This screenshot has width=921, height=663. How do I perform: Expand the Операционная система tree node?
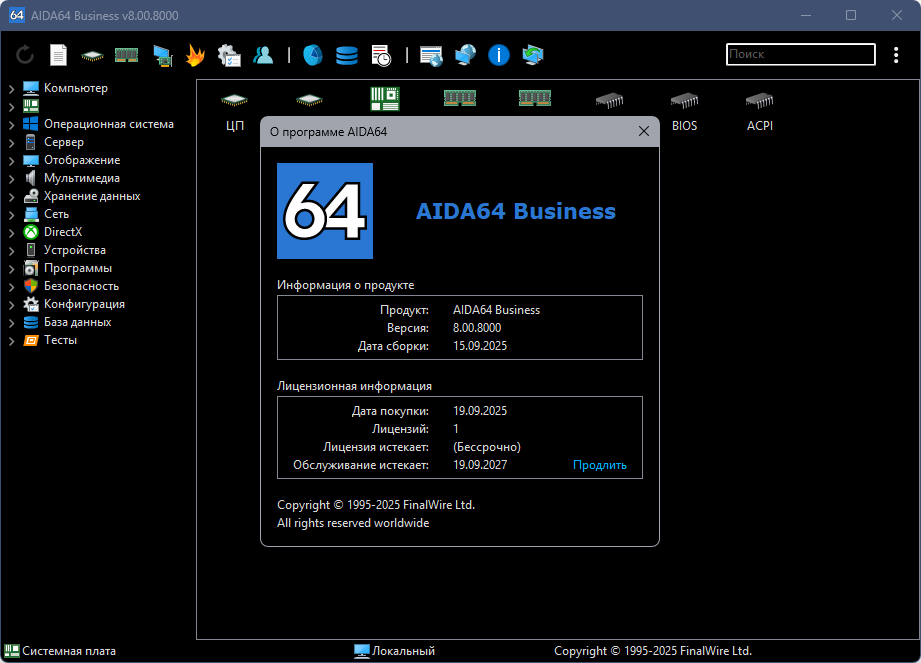coord(11,124)
